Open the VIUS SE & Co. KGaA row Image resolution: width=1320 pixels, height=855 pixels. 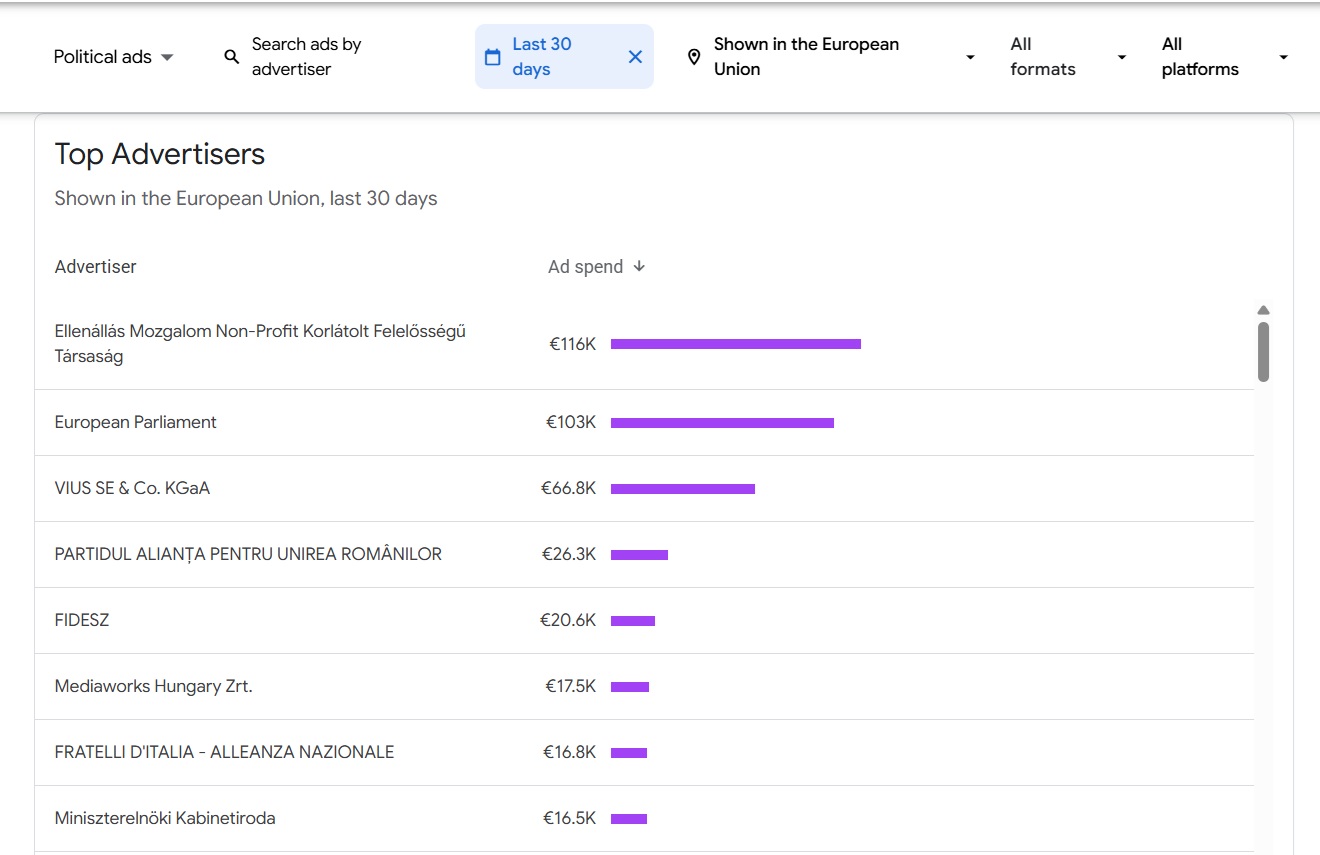click(x=644, y=489)
